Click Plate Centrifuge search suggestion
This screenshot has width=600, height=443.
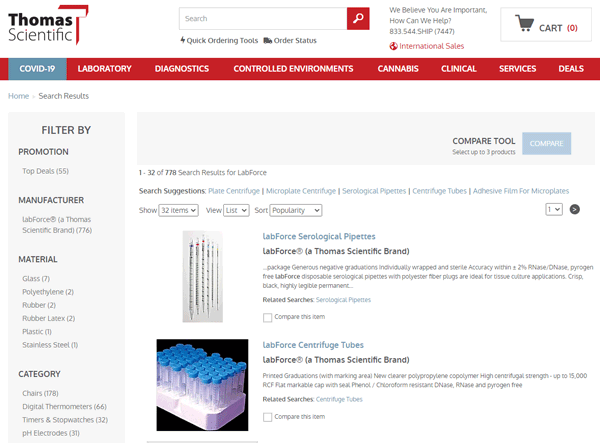click(x=234, y=191)
